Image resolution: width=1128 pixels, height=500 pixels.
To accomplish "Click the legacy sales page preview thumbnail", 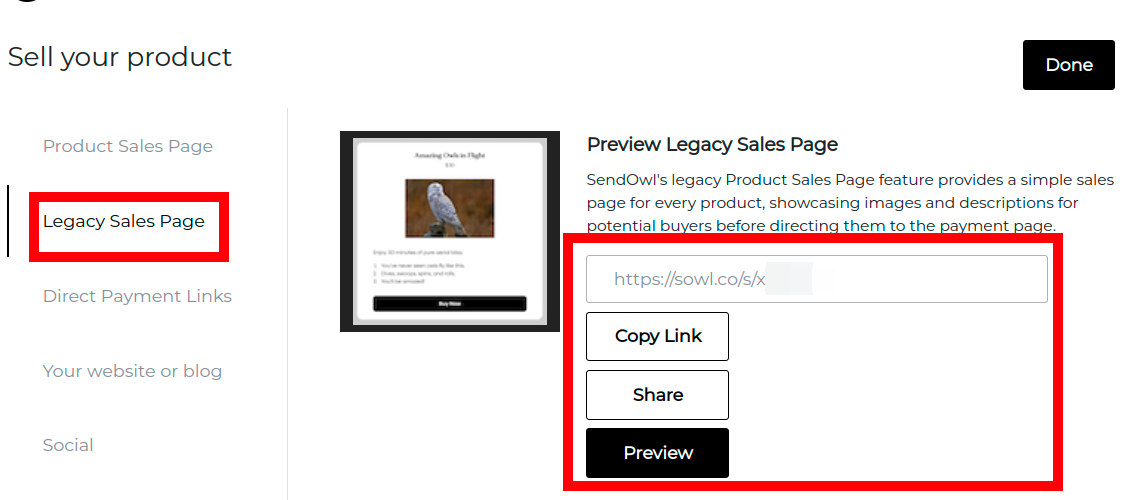I will click(450, 232).
